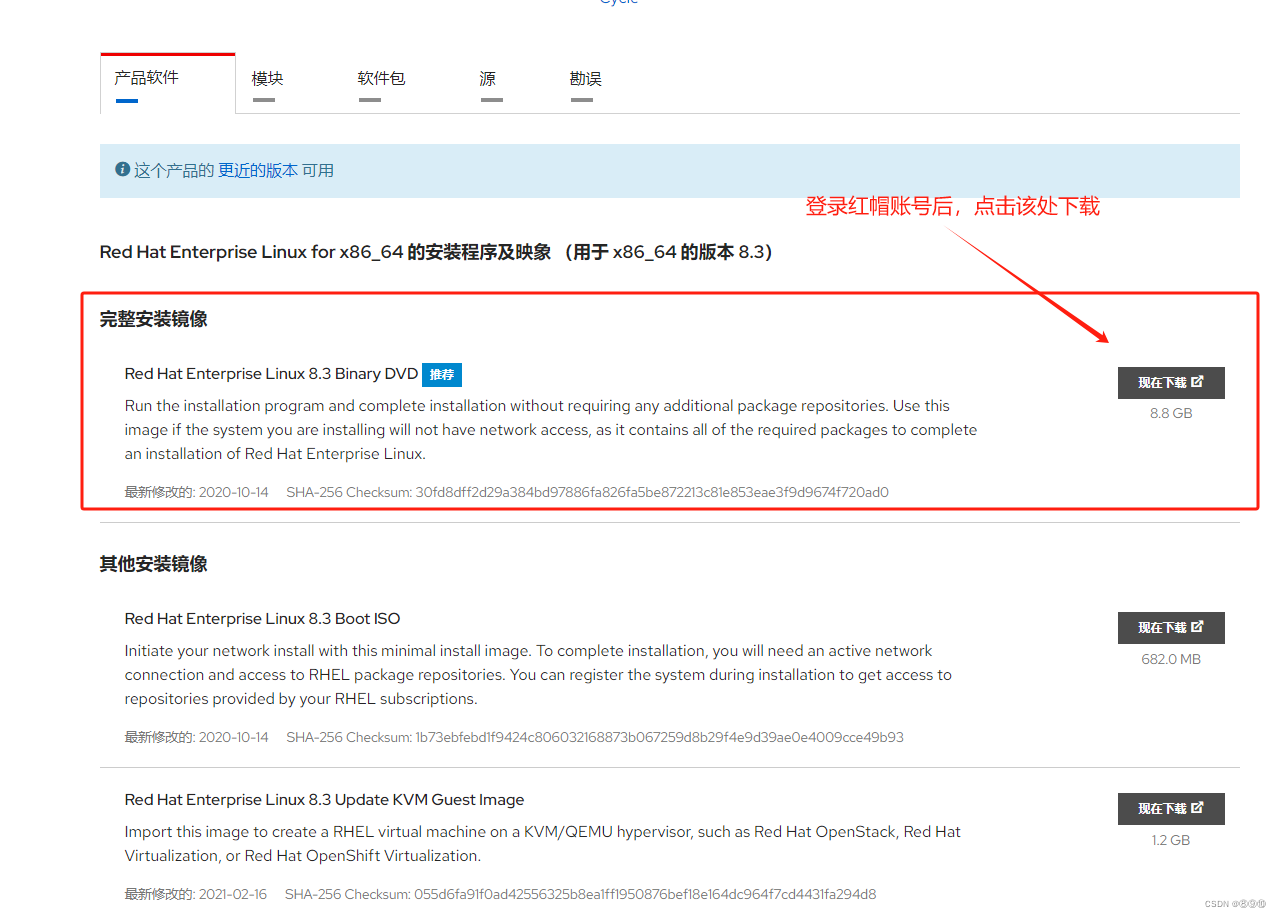
Task: Click the 8.8 GB file size label
Action: click(x=1170, y=412)
